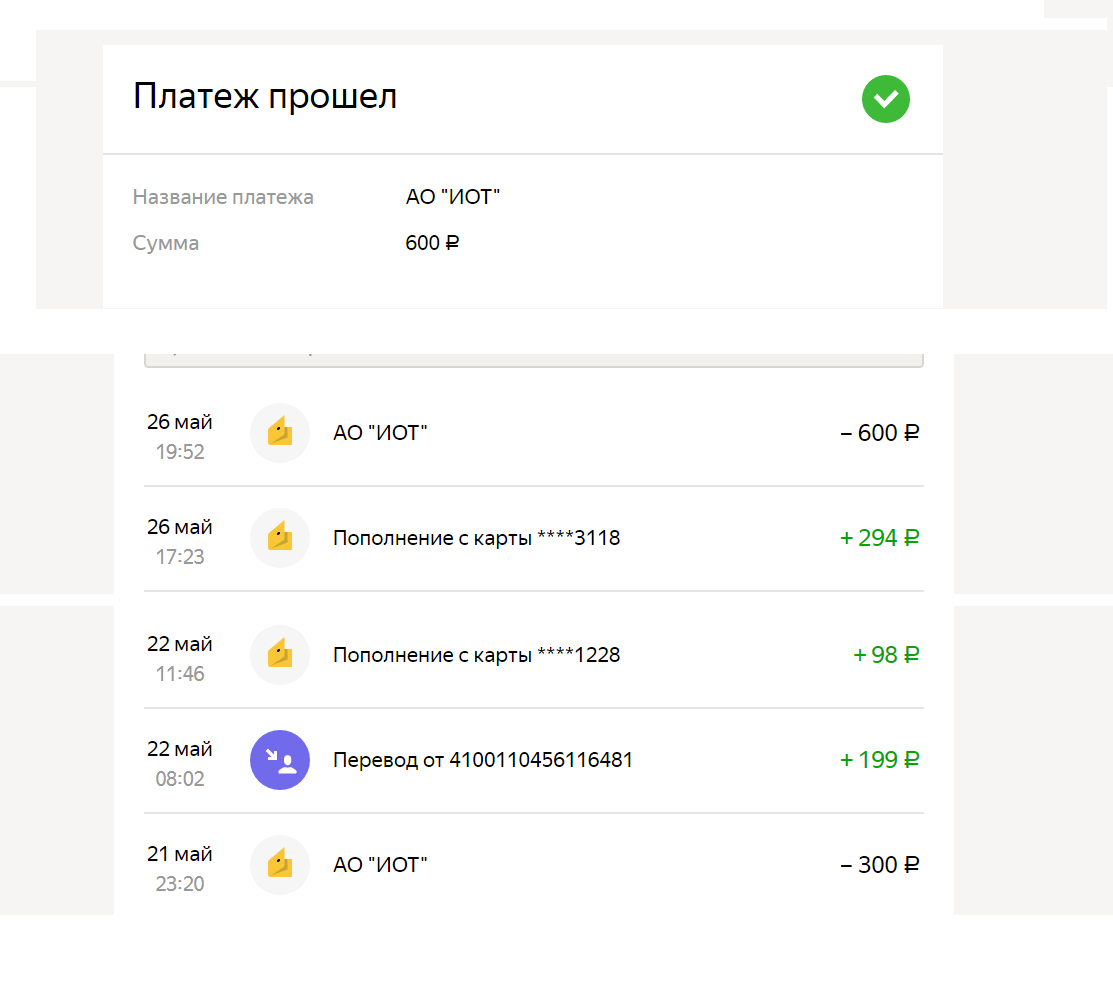
Task: Open the АО "ИОТ" transaction dated 26 May
Action: point(380,433)
